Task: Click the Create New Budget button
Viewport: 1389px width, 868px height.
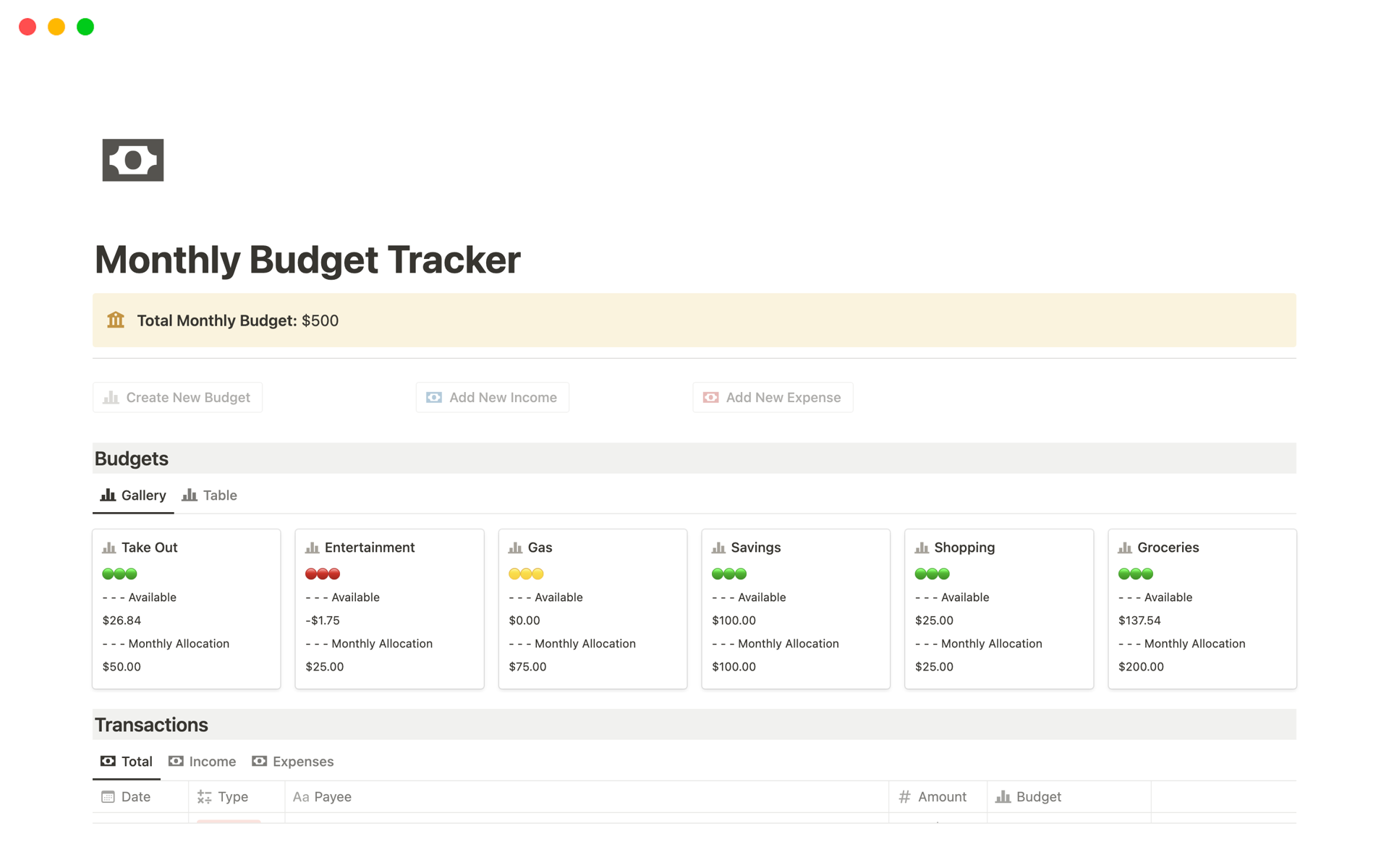Action: (x=177, y=397)
